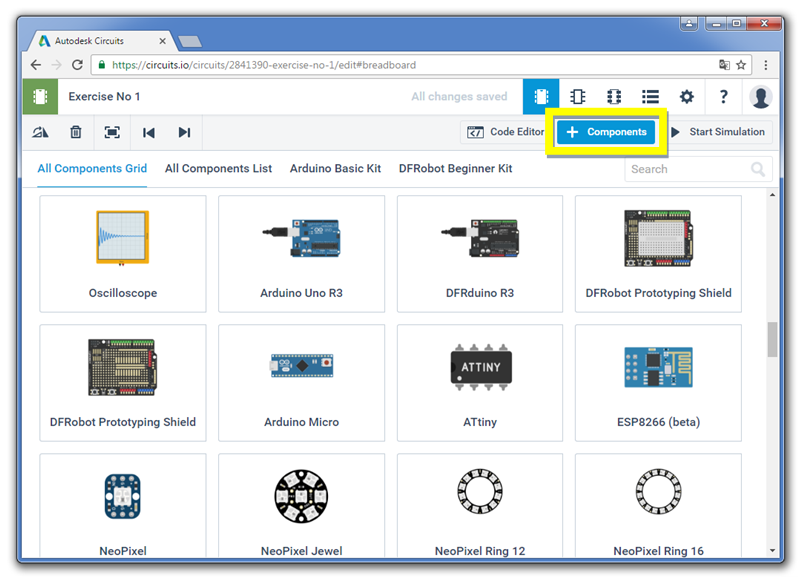Click the zoom to fit icon
807x585 pixels.
(x=112, y=133)
